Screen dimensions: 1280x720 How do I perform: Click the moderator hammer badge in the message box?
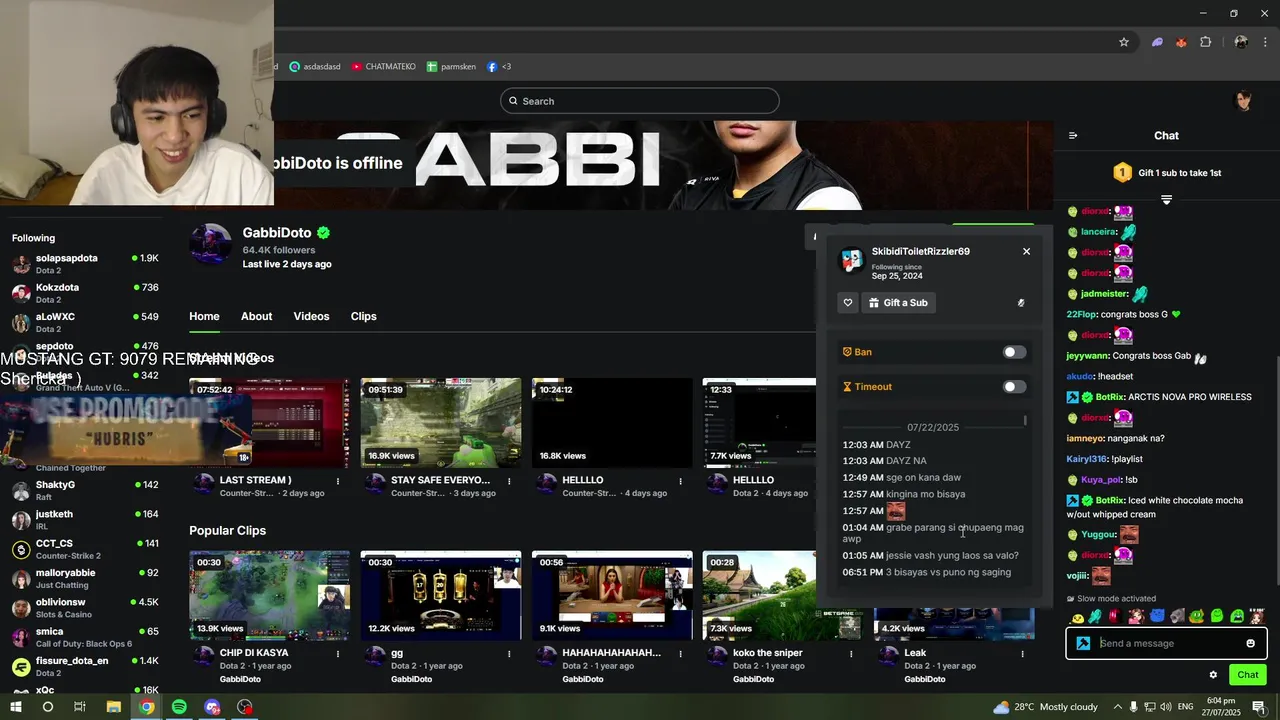1083,643
